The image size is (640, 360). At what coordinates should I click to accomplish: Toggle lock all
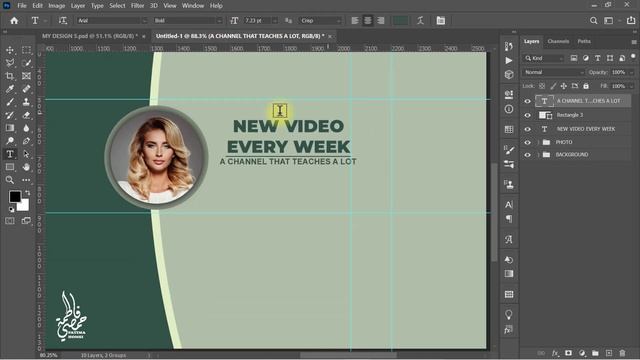tap(586, 86)
